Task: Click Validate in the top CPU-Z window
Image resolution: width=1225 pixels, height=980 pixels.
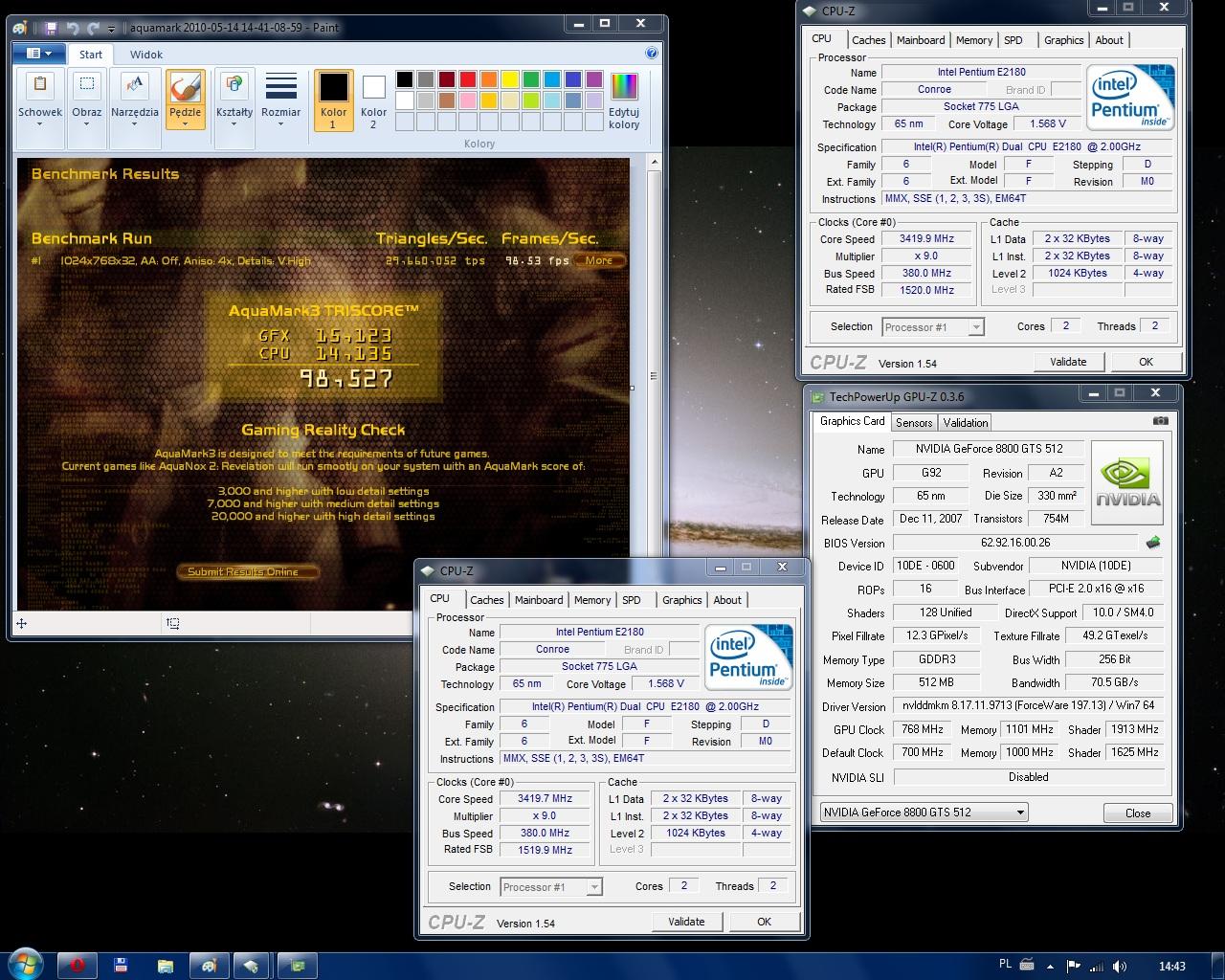Action: (x=1068, y=362)
